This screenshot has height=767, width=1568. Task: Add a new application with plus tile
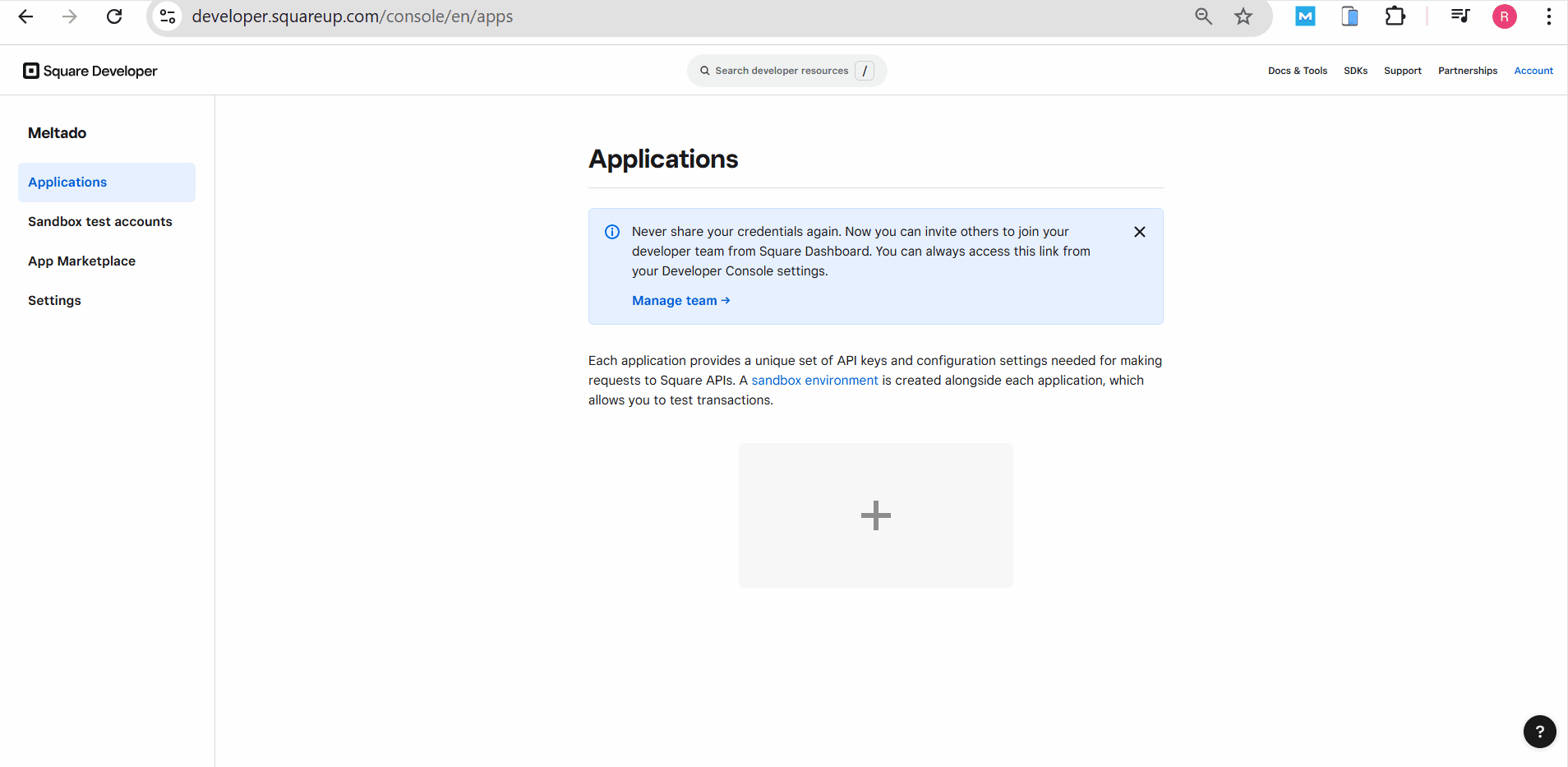tap(876, 515)
